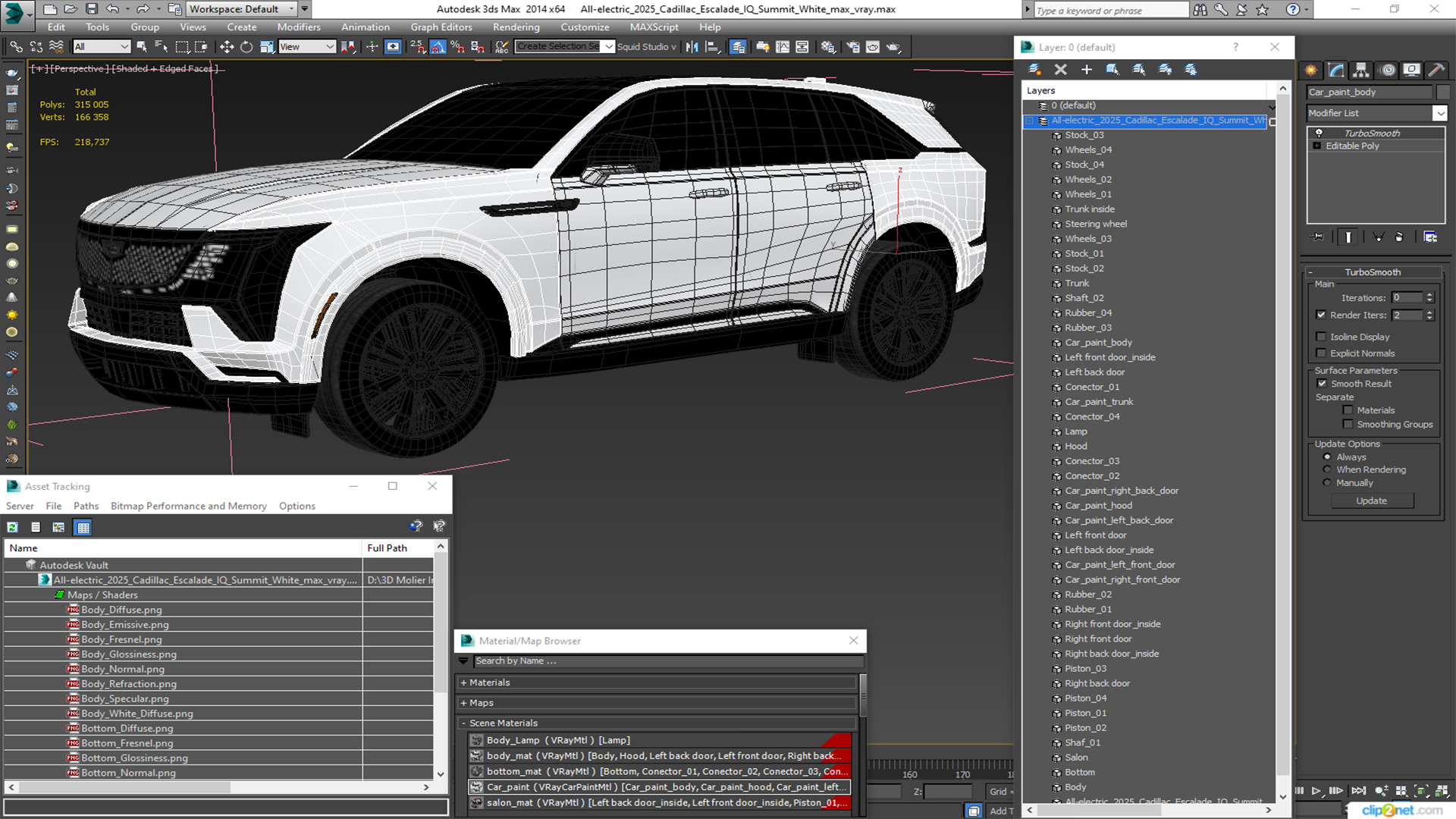Open the Utilities hammer panel

pyautogui.click(x=1436, y=70)
